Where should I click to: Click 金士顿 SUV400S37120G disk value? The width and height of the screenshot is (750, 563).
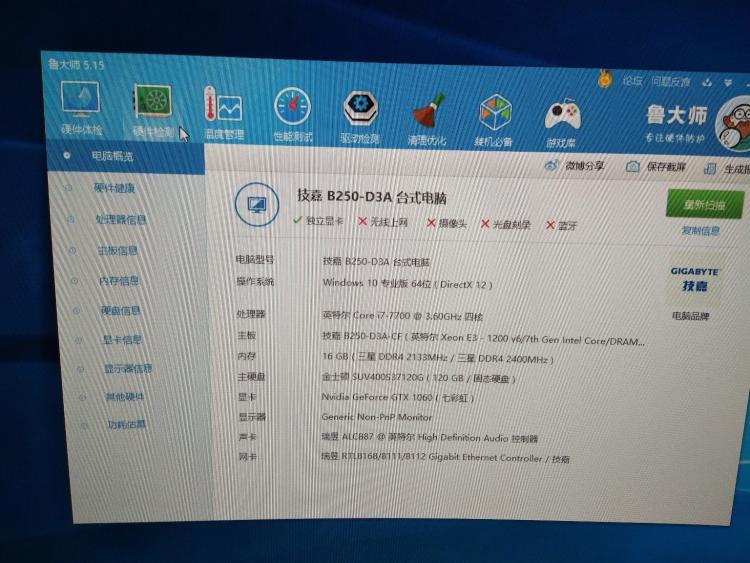pos(419,378)
